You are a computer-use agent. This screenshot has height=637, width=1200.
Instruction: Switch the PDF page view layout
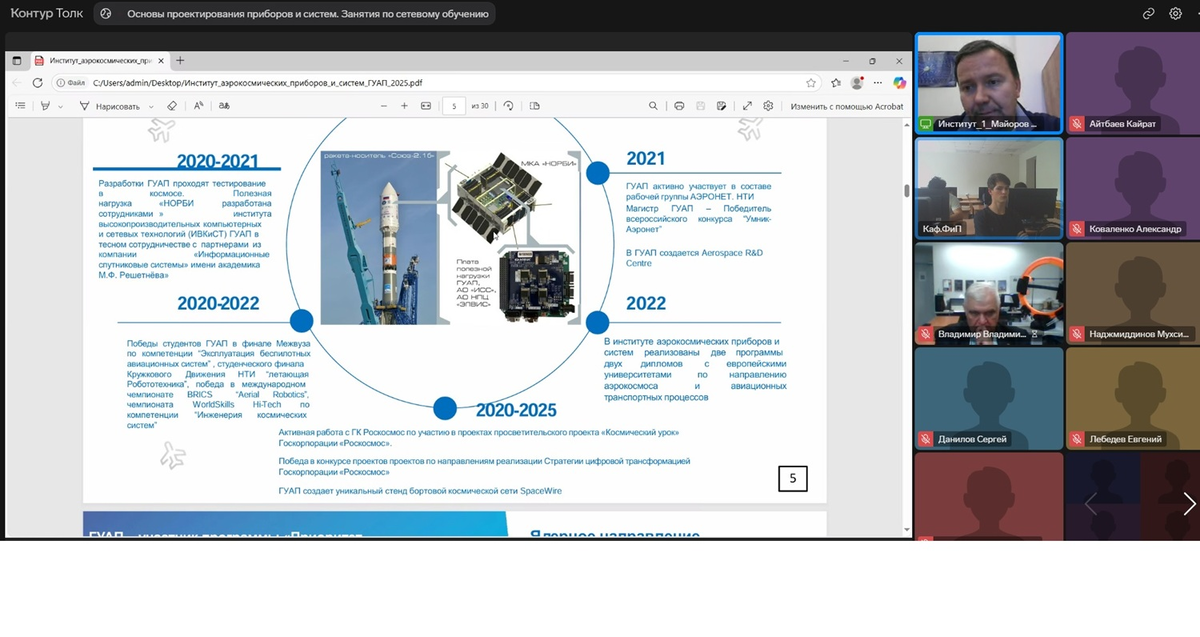coord(535,106)
